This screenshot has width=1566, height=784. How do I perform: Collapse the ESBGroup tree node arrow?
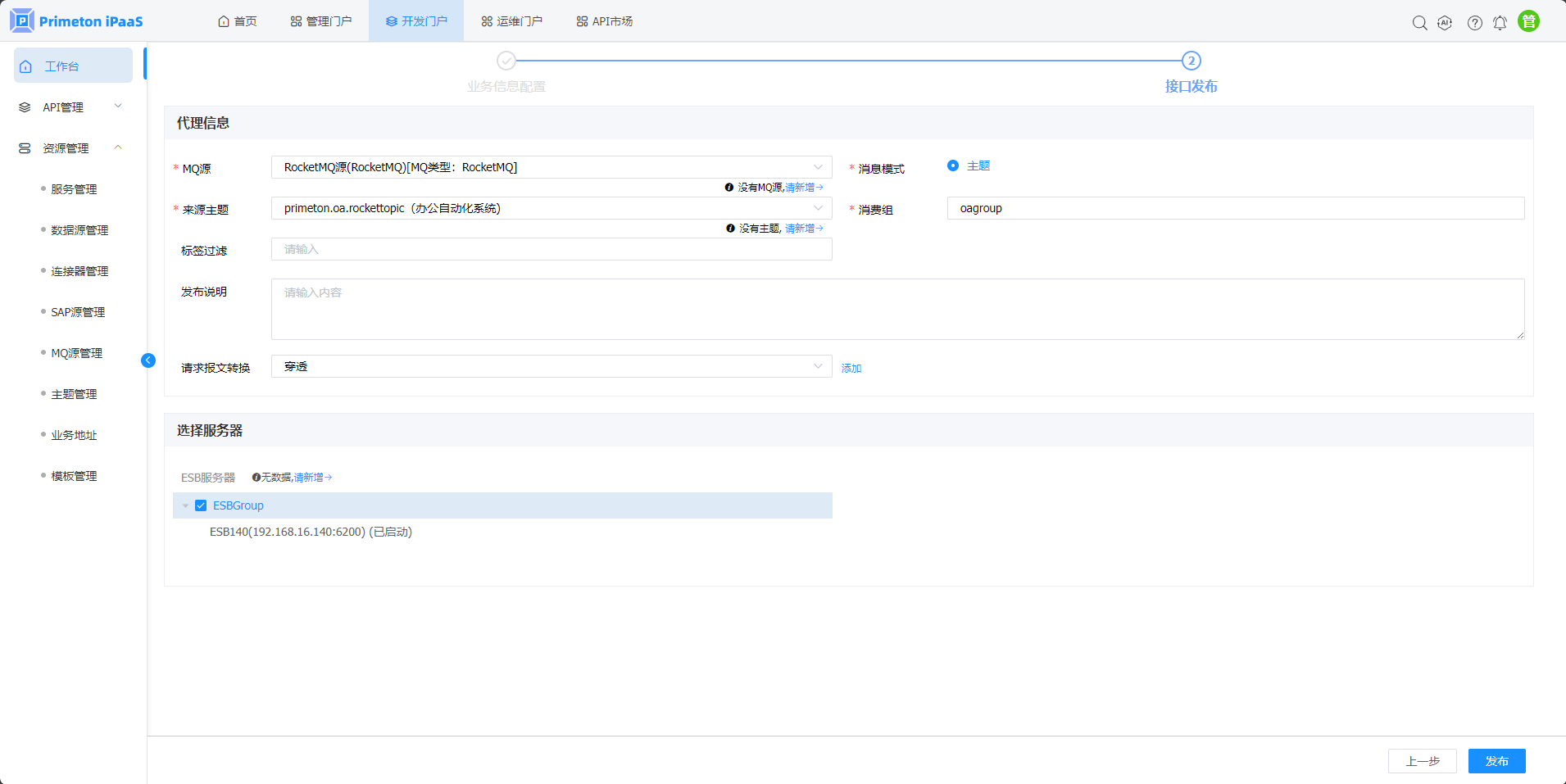(x=185, y=505)
